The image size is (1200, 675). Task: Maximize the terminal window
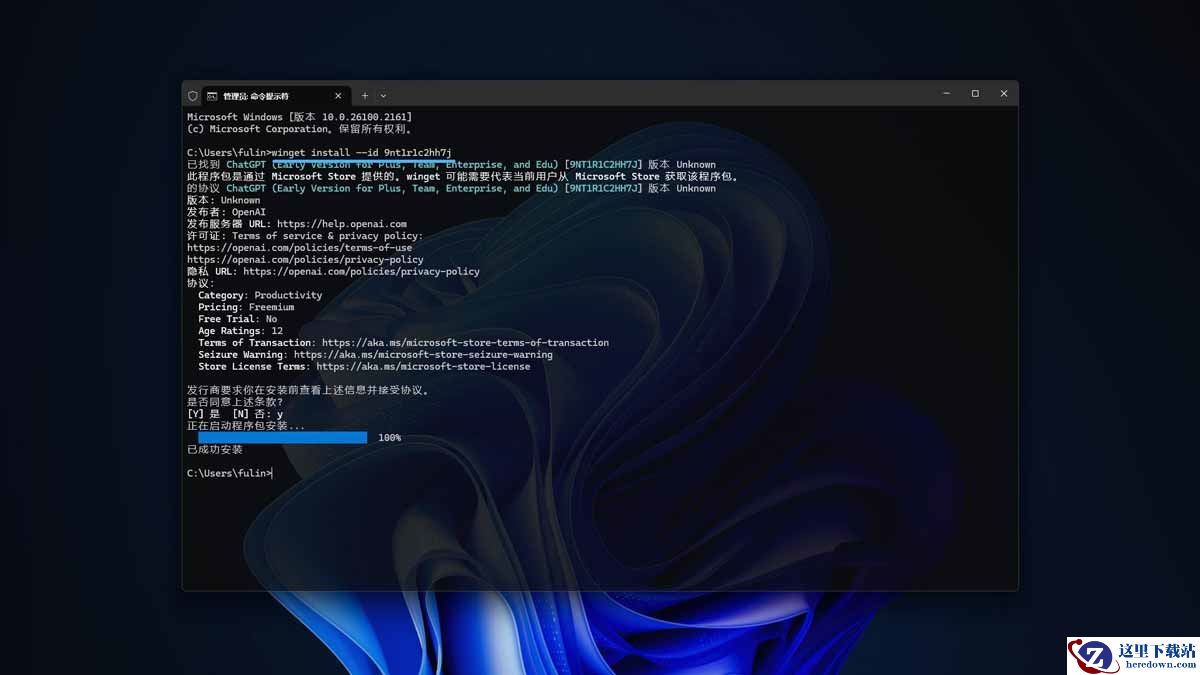[975, 94]
